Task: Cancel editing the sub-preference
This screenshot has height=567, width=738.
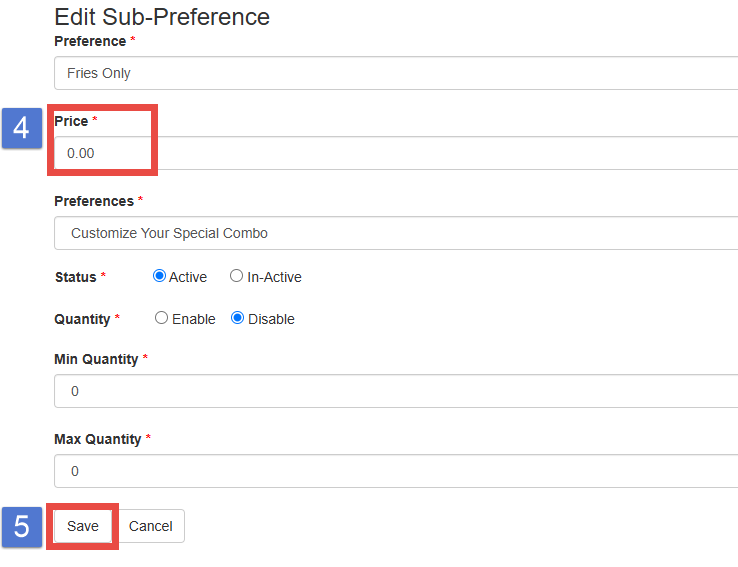Action: coord(151,526)
